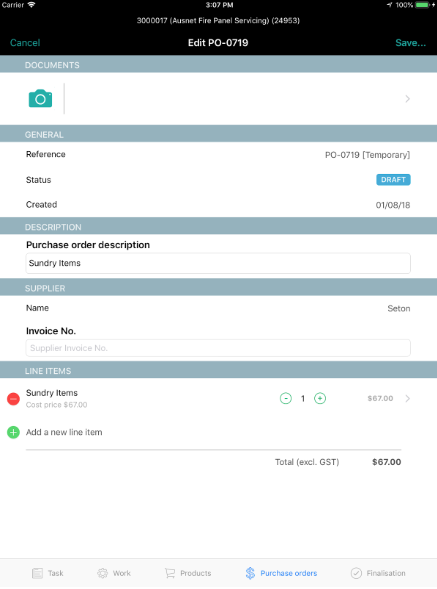Focus the Supplier Invoice No. field

pyautogui.click(x=218, y=348)
